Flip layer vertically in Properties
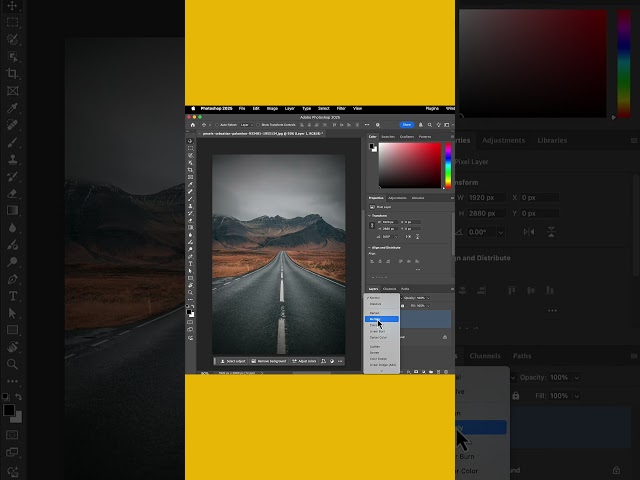Screen dimensions: 640x480 point(418,237)
